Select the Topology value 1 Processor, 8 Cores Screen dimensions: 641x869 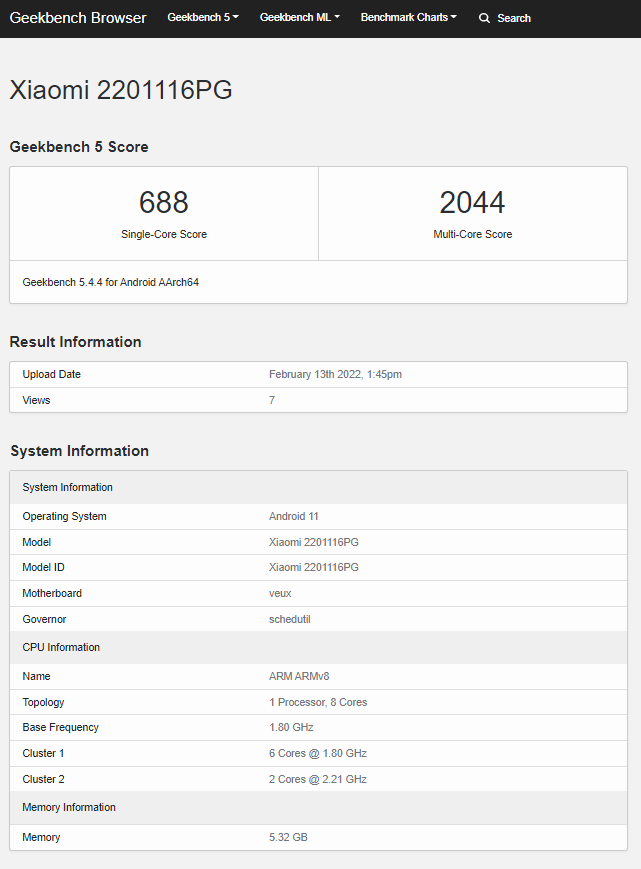pyautogui.click(x=318, y=702)
